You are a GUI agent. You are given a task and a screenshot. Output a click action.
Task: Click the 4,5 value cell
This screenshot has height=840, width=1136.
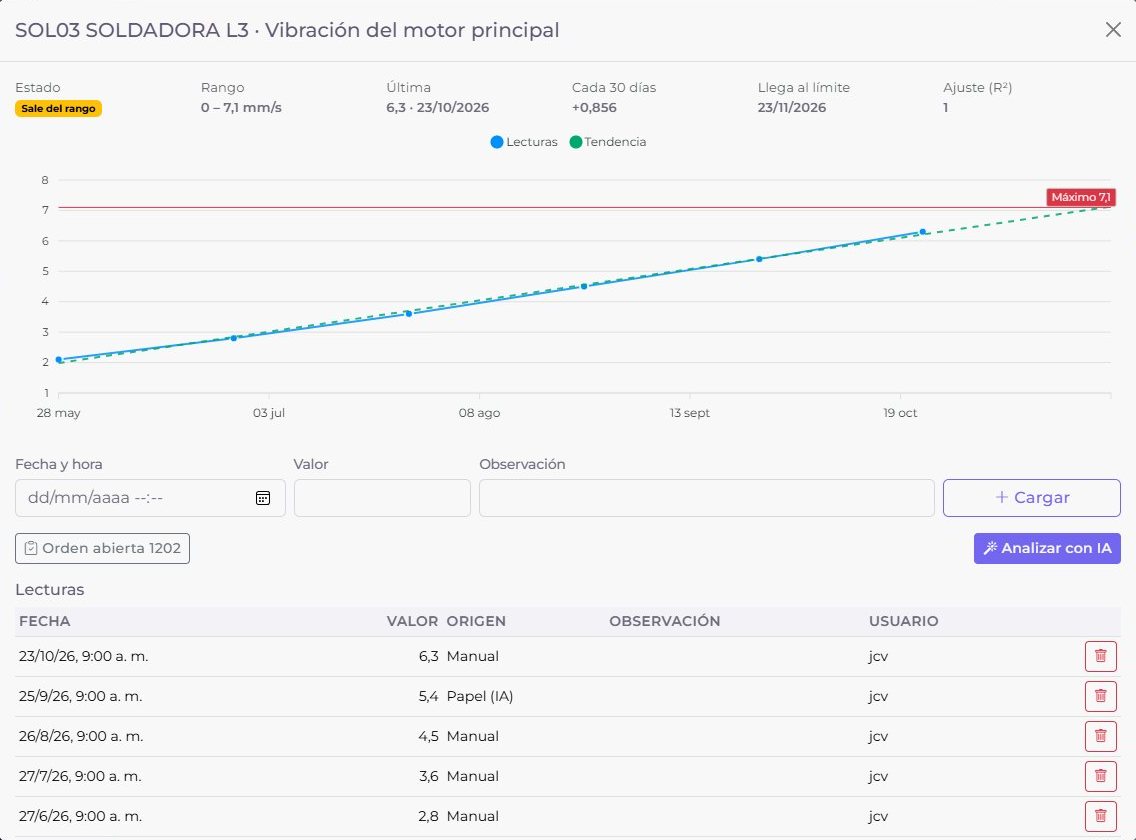coord(428,736)
